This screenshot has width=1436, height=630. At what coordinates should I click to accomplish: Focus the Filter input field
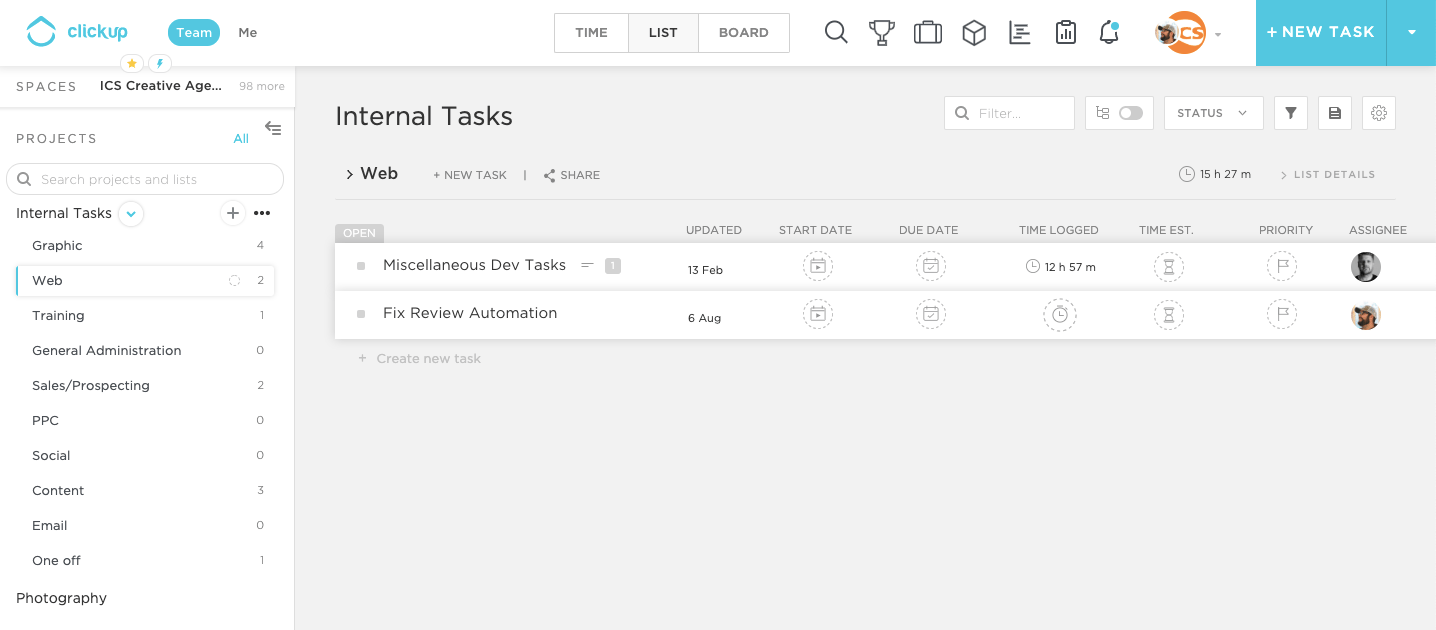tap(1009, 113)
